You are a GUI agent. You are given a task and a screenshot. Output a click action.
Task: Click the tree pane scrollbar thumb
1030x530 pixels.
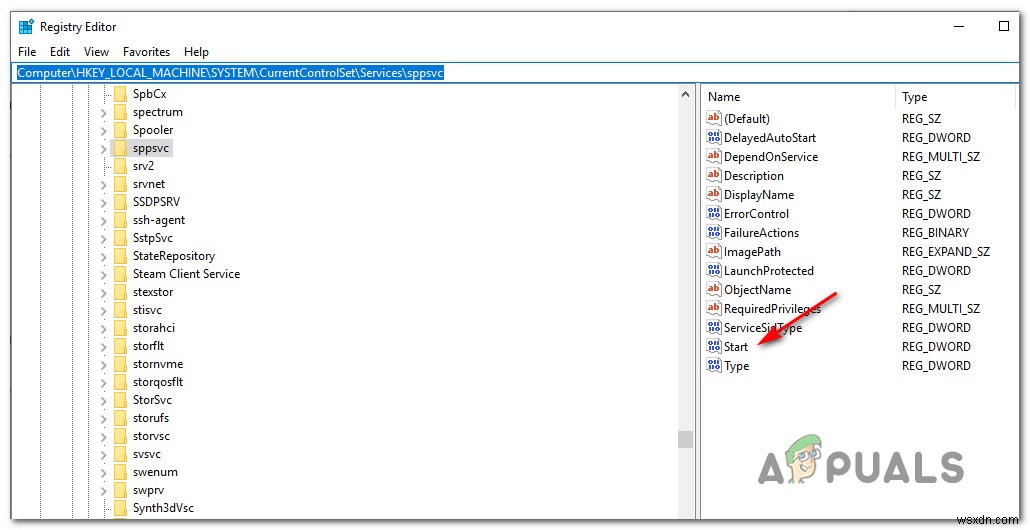point(685,439)
